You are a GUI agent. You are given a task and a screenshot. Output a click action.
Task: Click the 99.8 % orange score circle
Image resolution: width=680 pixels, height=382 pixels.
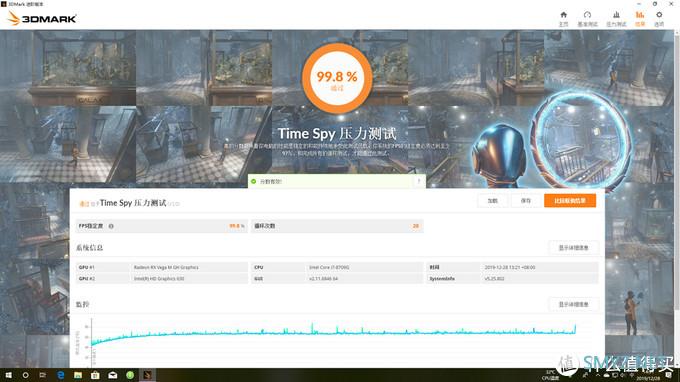coord(337,78)
